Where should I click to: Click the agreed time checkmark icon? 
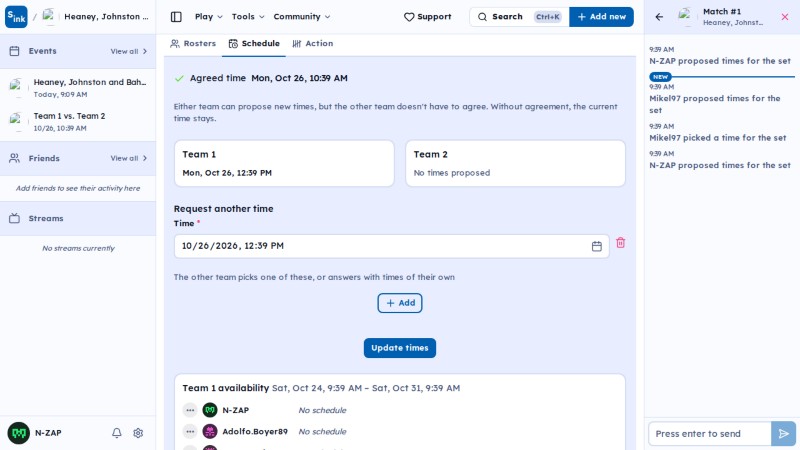click(179, 79)
